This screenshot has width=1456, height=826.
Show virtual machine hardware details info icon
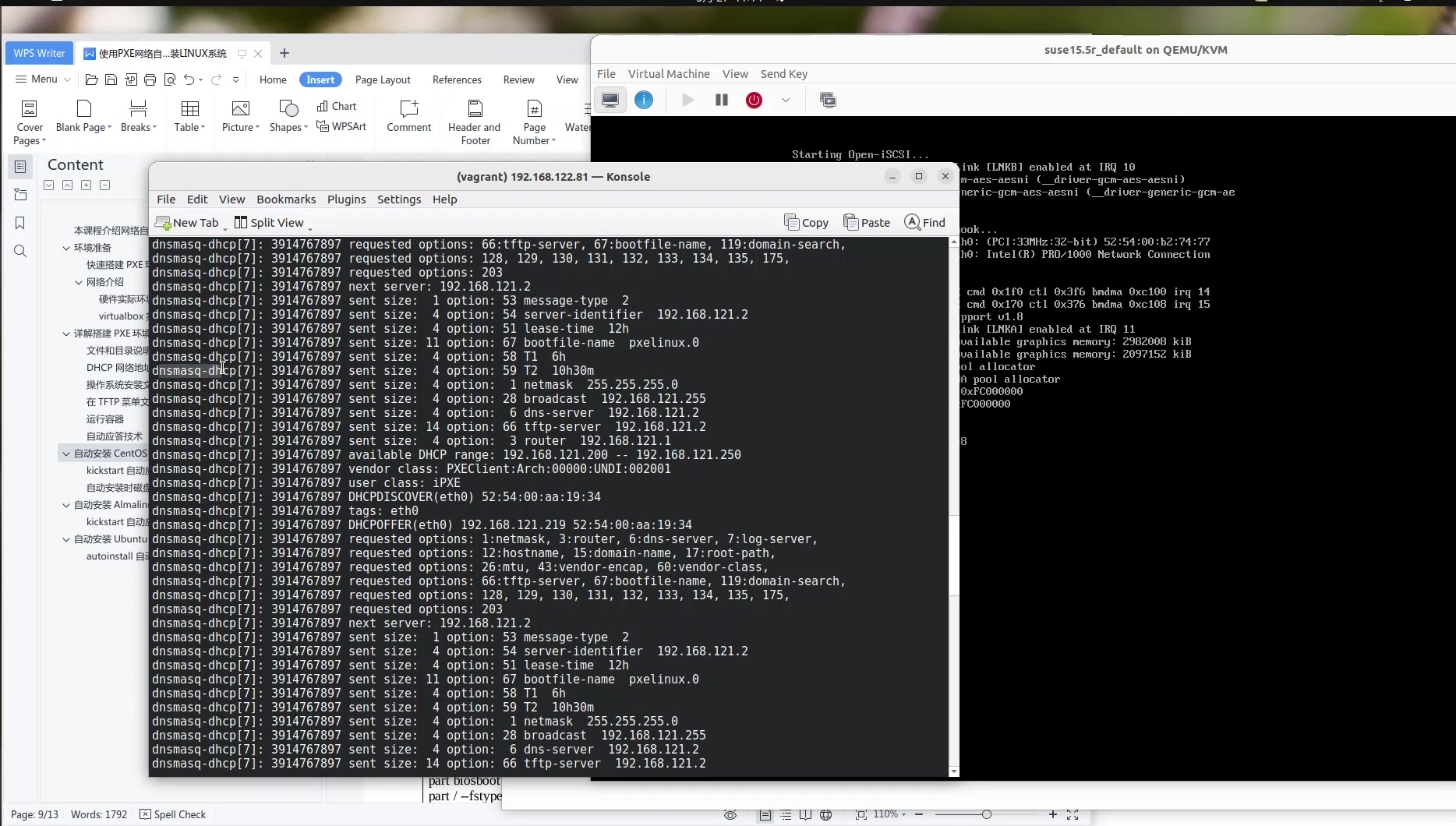(x=644, y=100)
